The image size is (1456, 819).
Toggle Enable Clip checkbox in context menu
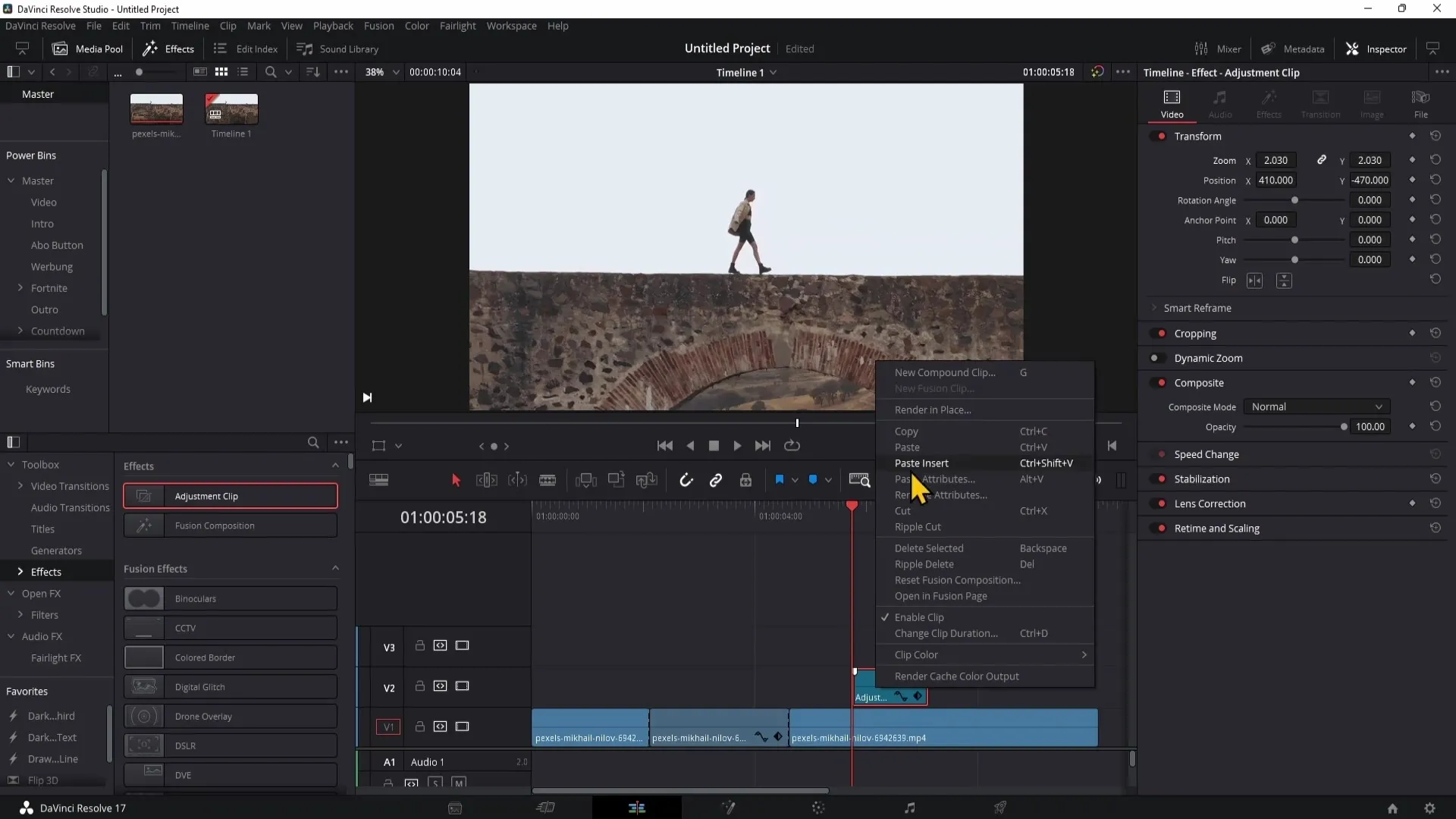(920, 617)
